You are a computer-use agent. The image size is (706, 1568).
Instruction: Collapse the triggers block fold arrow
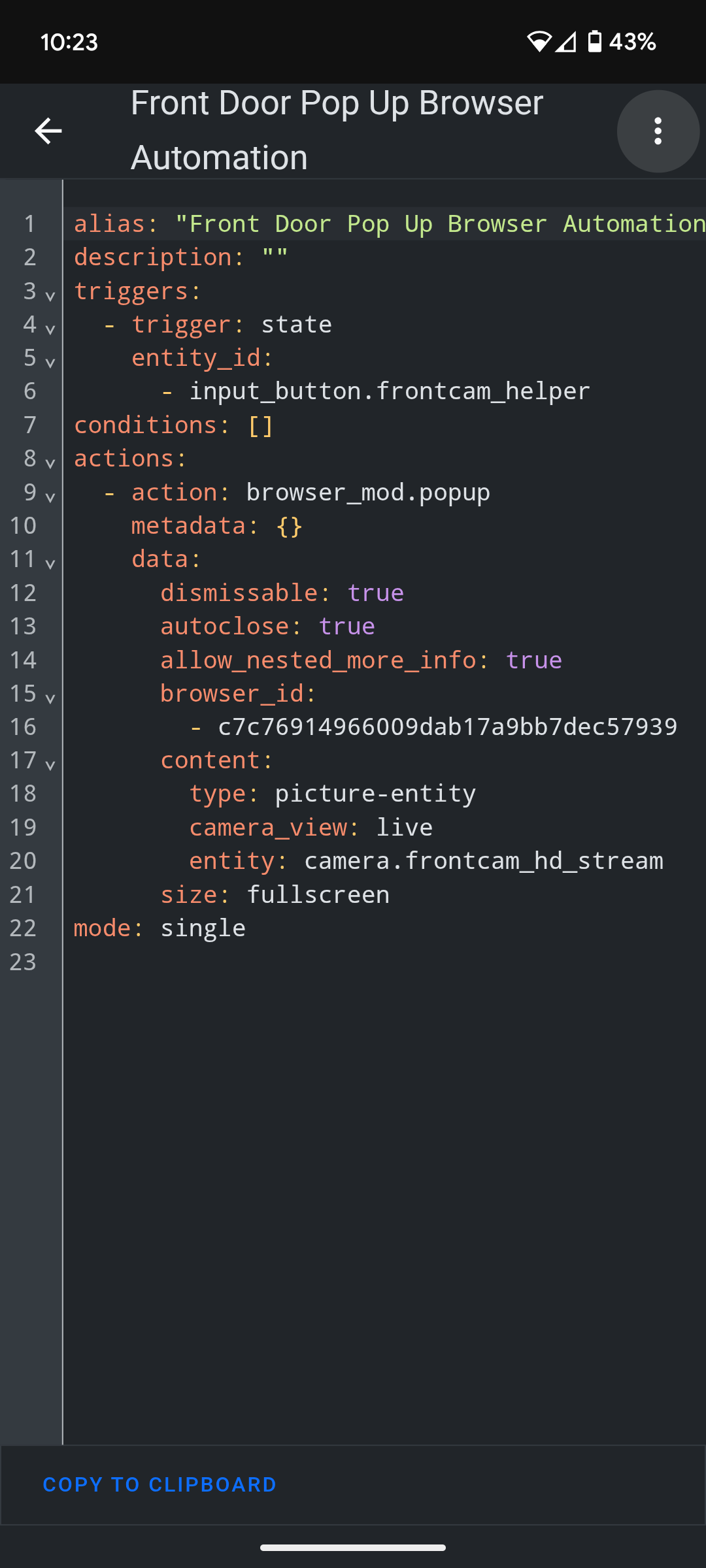(50, 295)
